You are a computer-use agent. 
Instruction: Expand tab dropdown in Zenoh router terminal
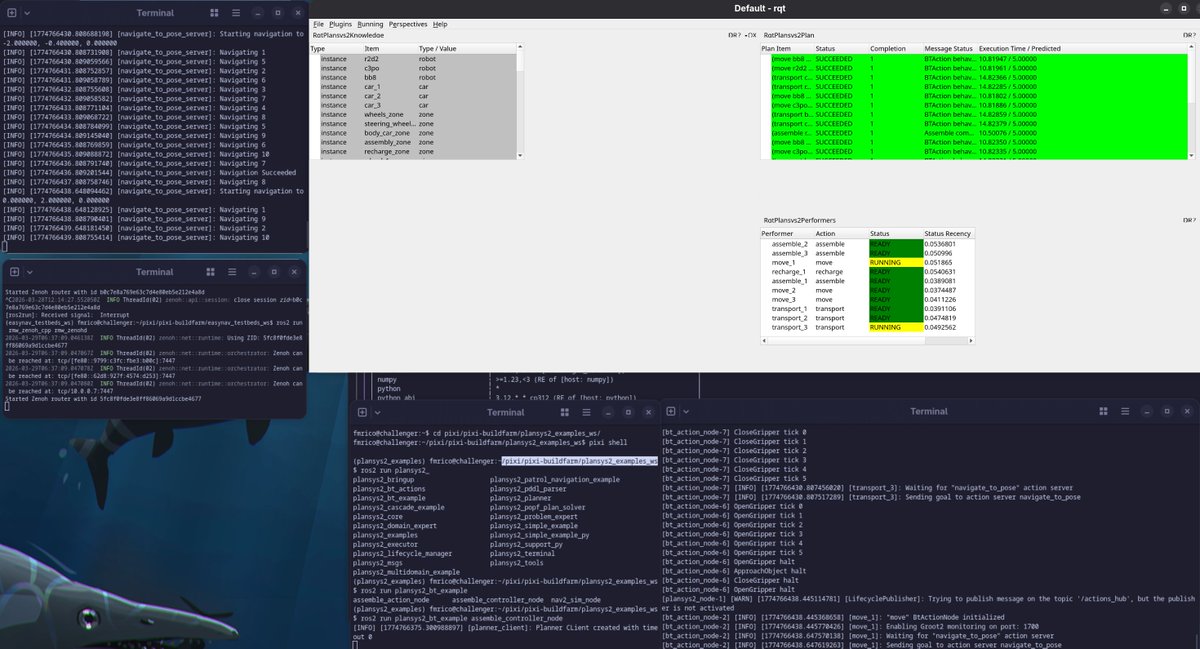tap(30, 272)
